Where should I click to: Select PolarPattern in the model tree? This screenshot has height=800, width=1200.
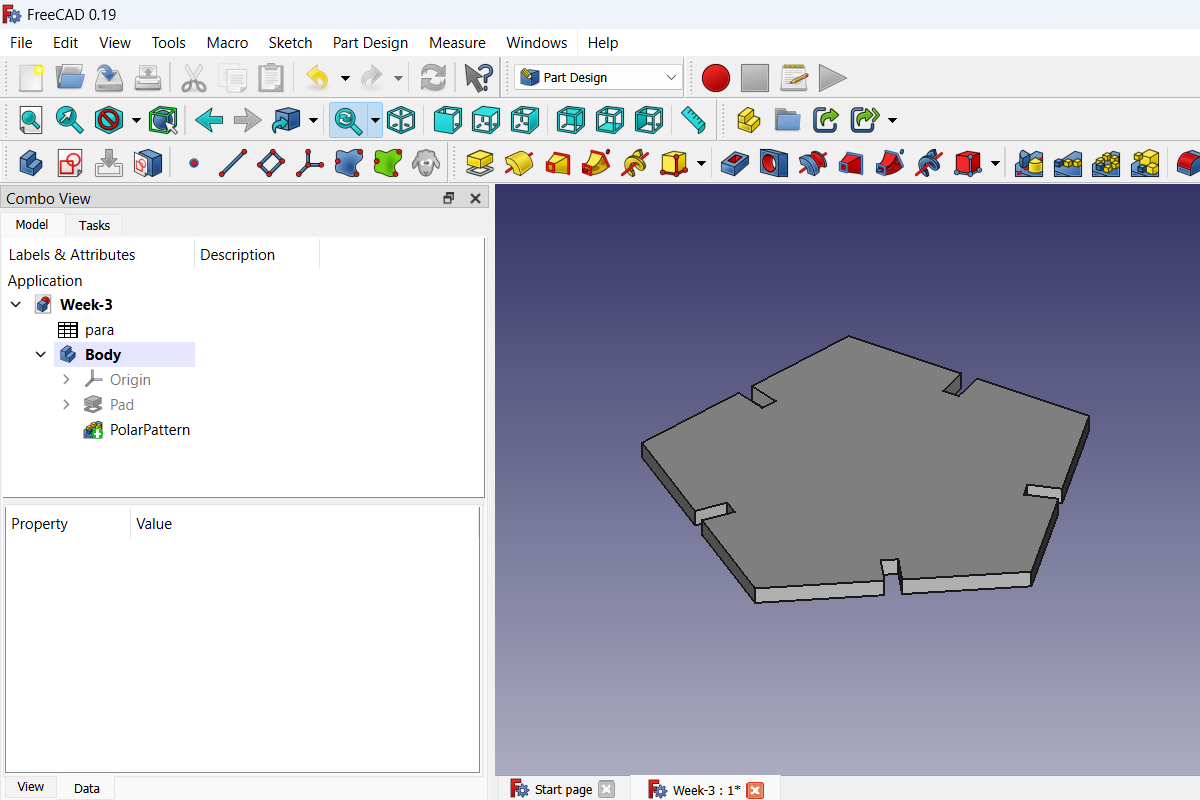click(x=149, y=430)
